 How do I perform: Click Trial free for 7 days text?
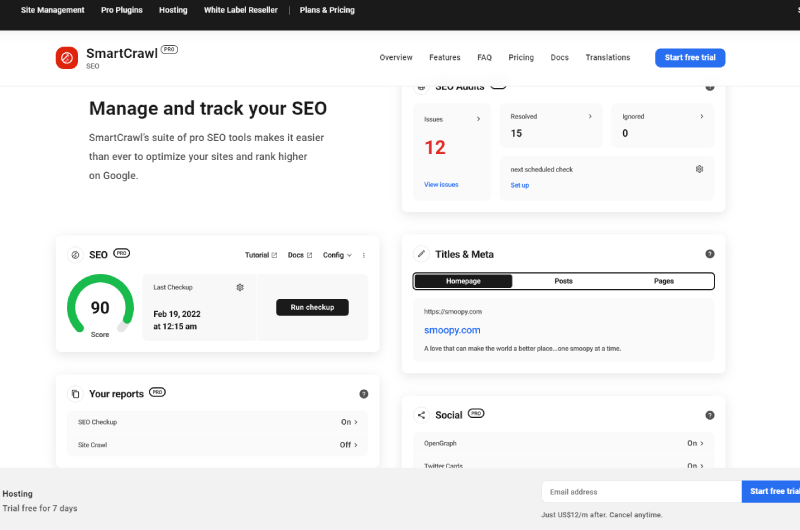click(x=40, y=508)
